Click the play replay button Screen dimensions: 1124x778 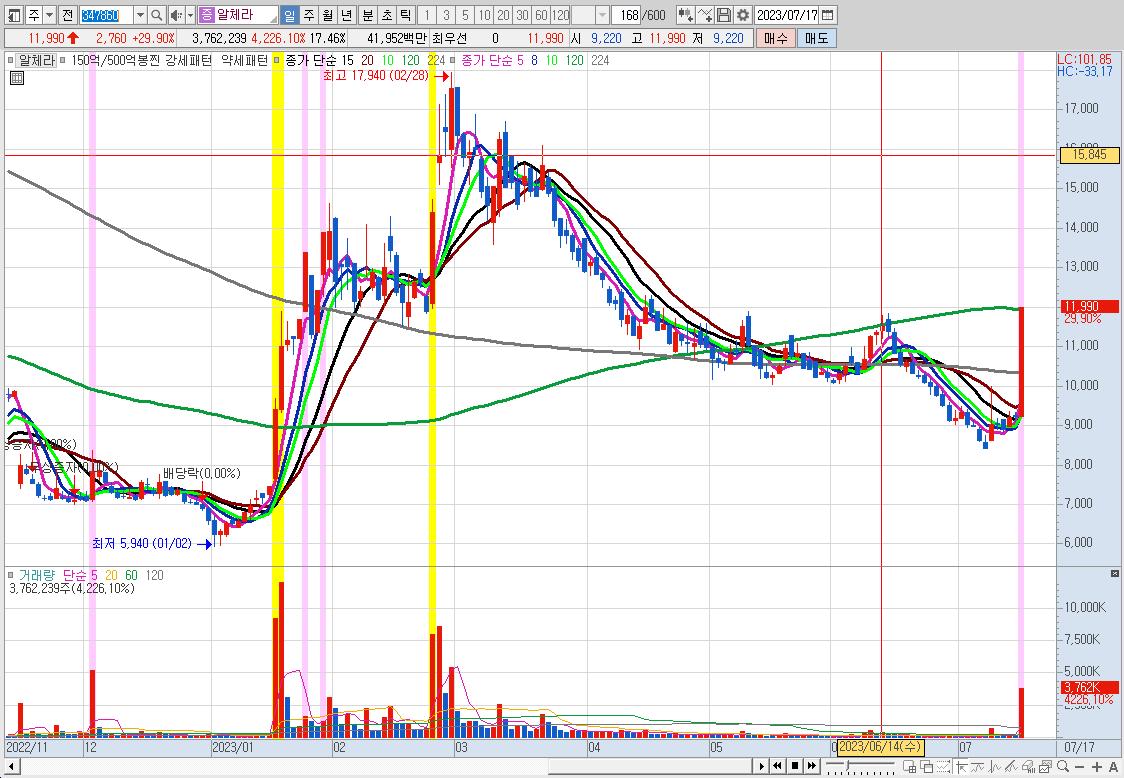[761, 766]
